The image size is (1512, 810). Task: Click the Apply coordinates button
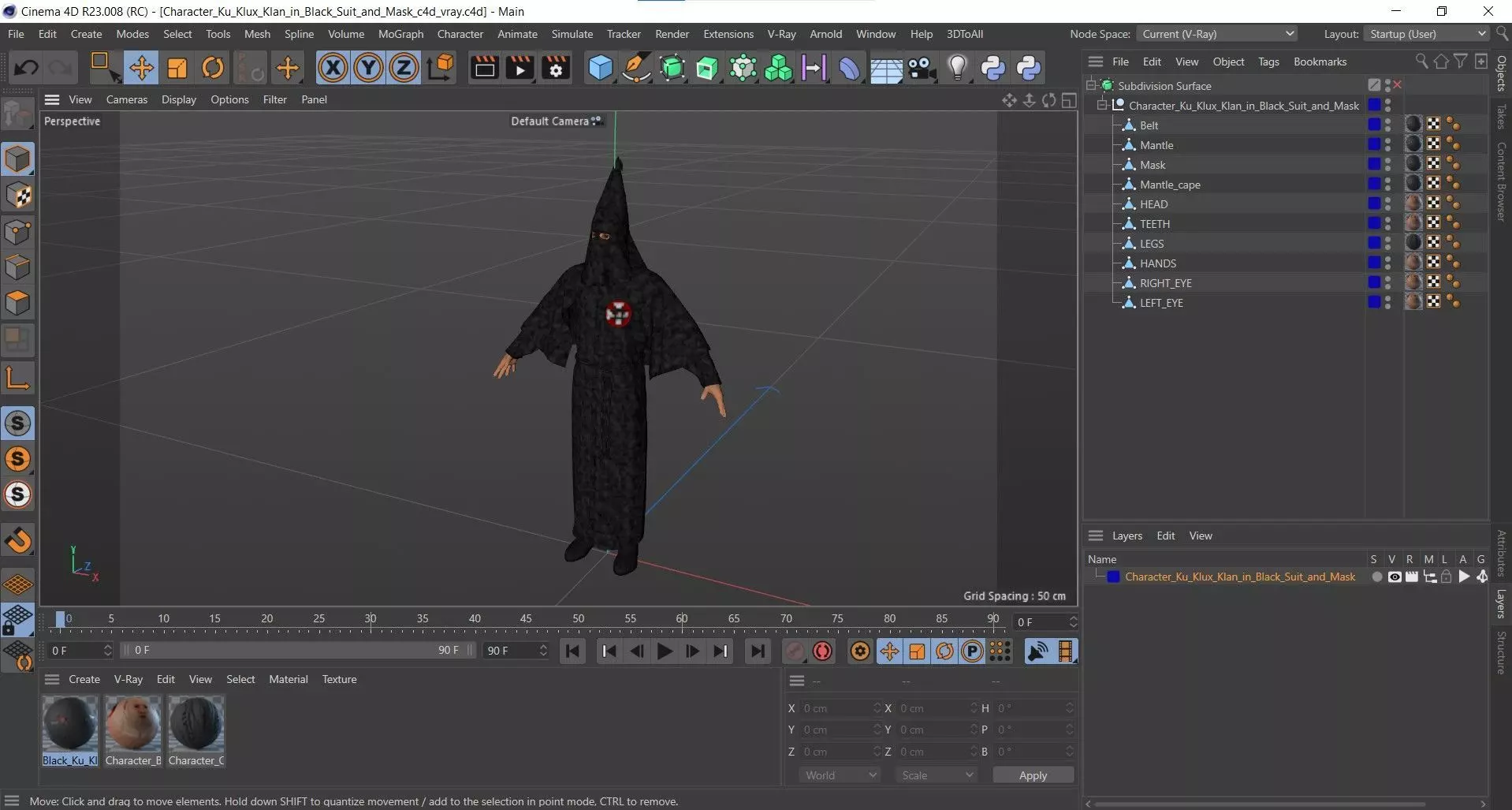(x=1033, y=775)
